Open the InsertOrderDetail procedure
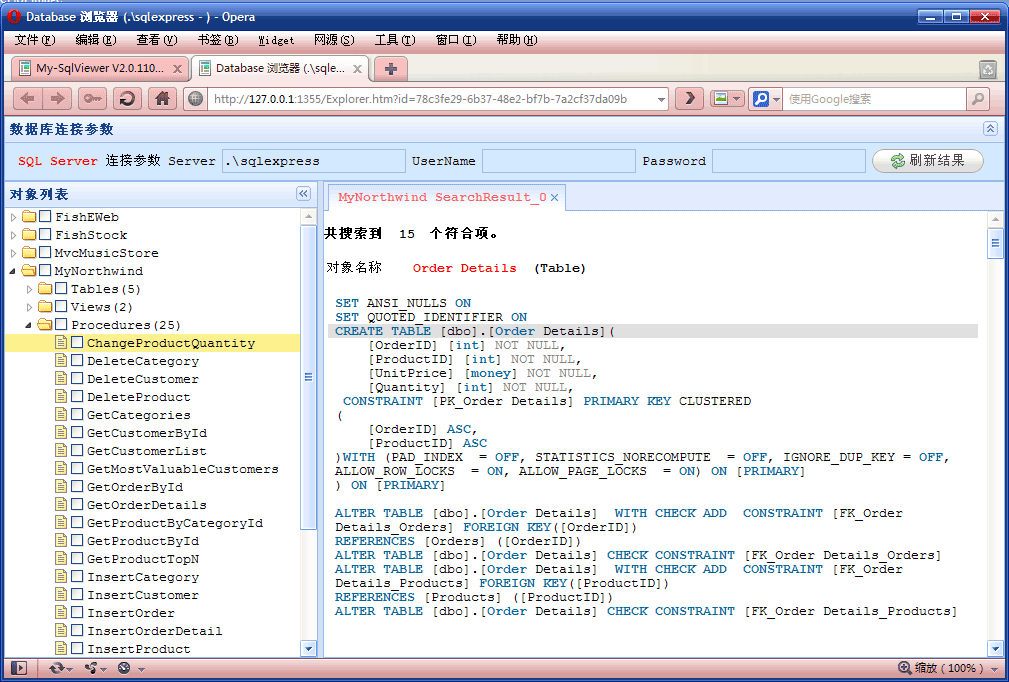Viewport: 1009px width, 682px height. [154, 631]
